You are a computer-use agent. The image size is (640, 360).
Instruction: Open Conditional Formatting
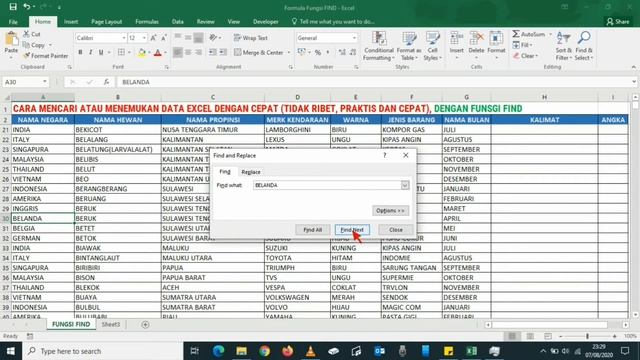pyautogui.click(x=379, y=46)
